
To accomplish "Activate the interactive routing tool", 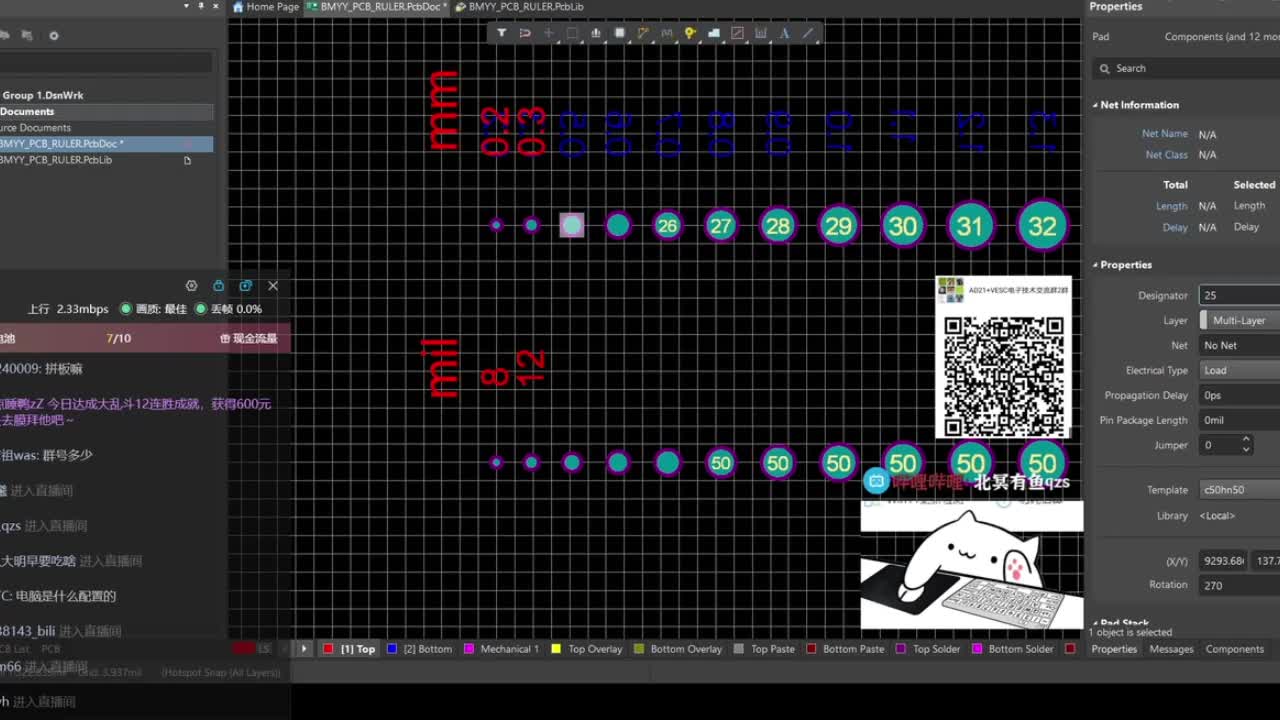I will (x=643, y=33).
